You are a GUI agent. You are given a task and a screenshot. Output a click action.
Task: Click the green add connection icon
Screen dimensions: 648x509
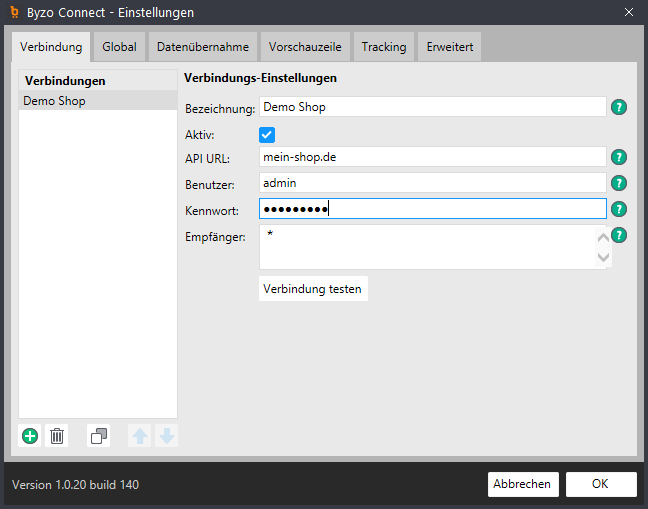[30, 436]
